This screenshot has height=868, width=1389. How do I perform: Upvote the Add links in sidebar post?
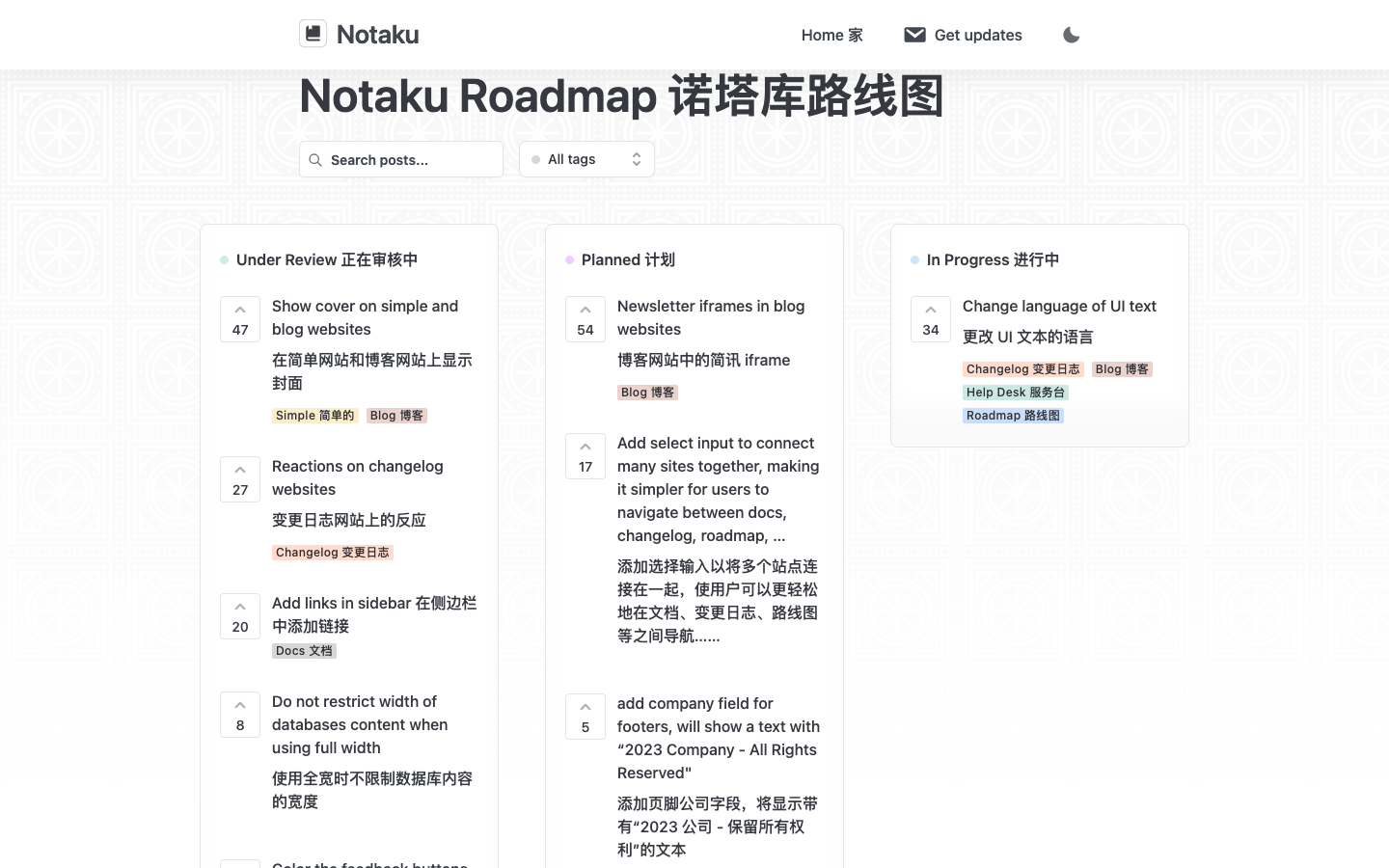coord(240,616)
